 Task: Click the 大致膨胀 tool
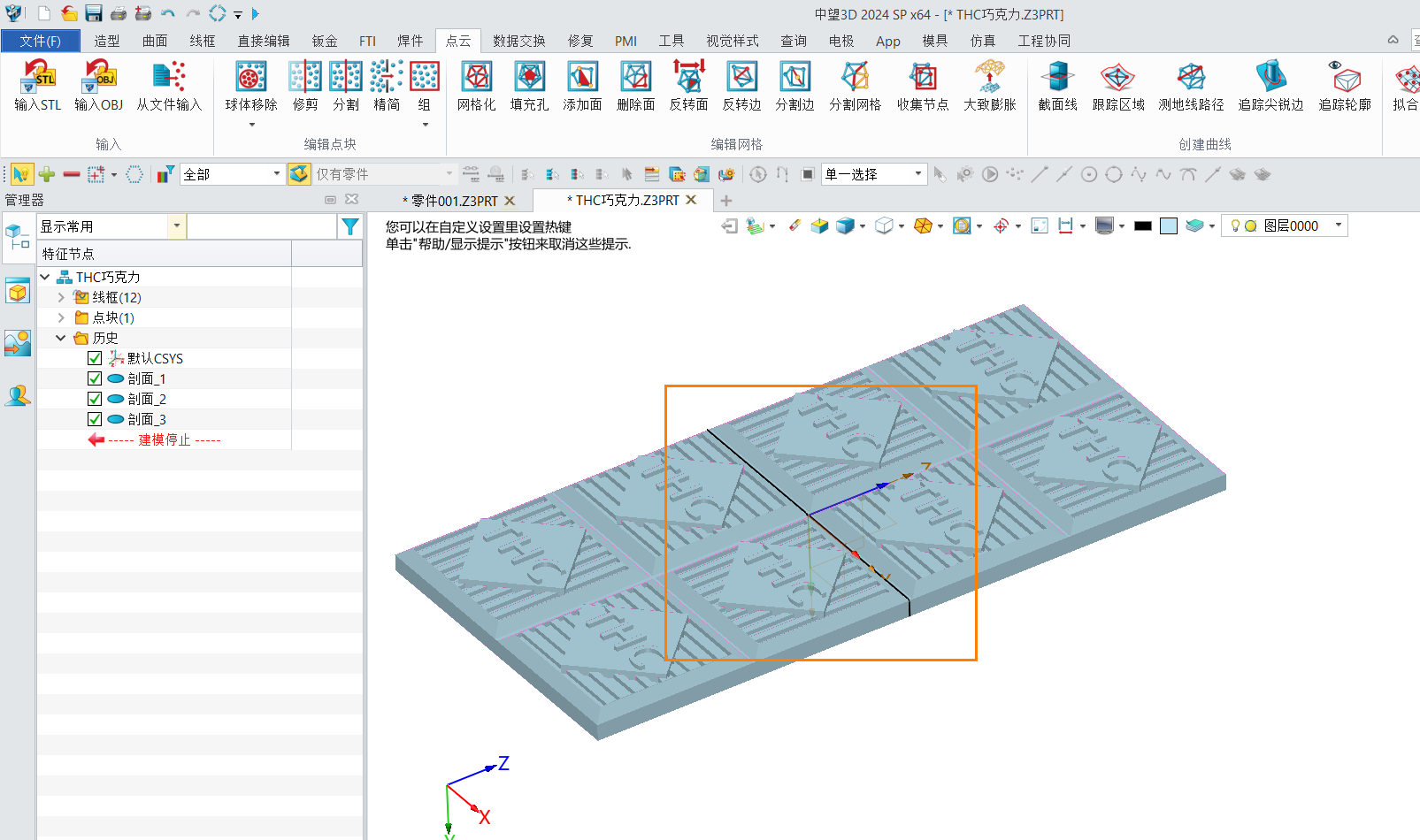[990, 86]
